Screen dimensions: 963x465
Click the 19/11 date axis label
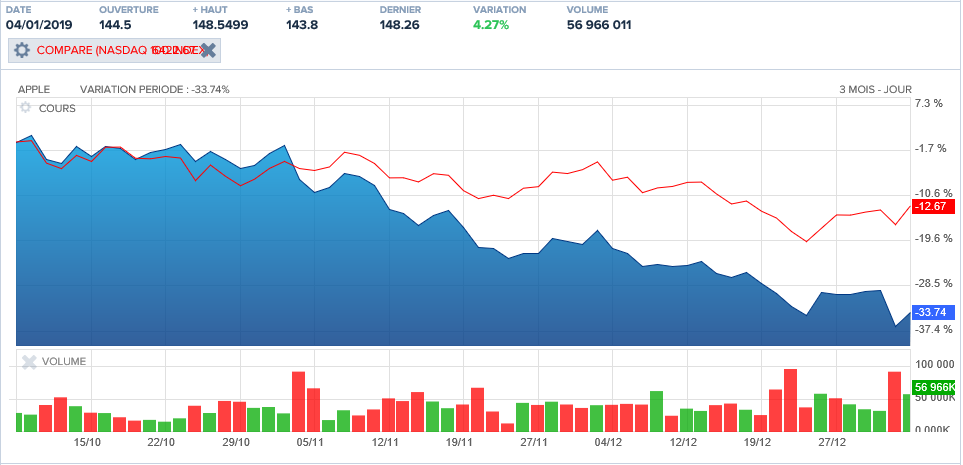(x=459, y=442)
